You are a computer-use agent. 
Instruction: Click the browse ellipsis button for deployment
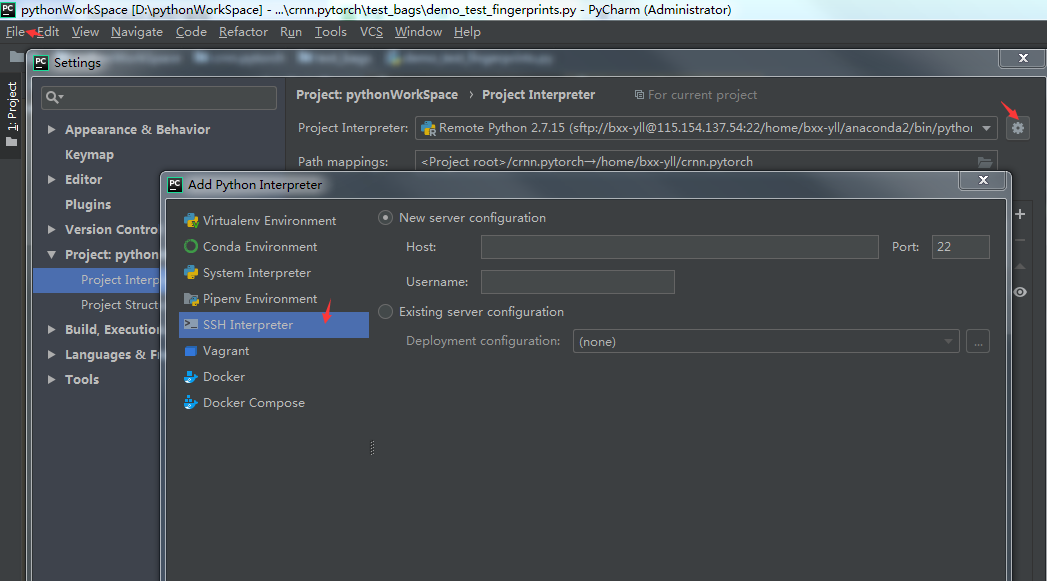click(x=978, y=341)
